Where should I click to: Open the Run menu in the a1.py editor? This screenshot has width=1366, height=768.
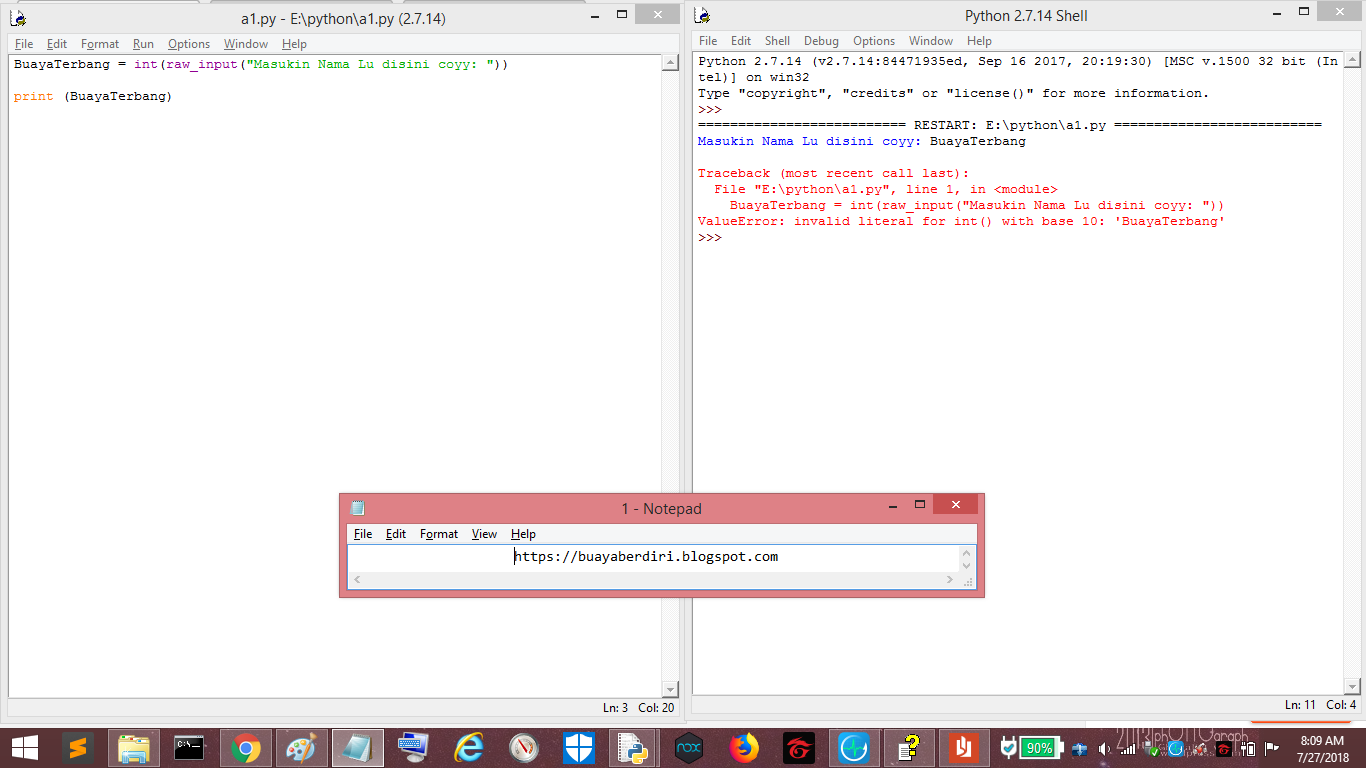point(143,44)
